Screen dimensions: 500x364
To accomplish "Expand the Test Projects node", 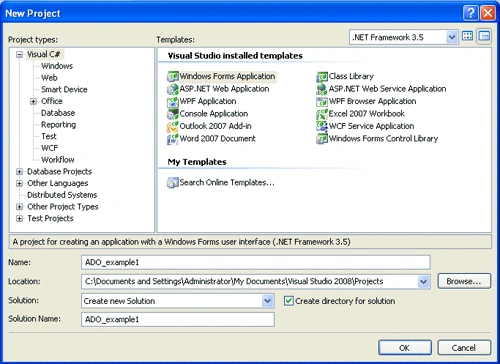I will (19, 219).
